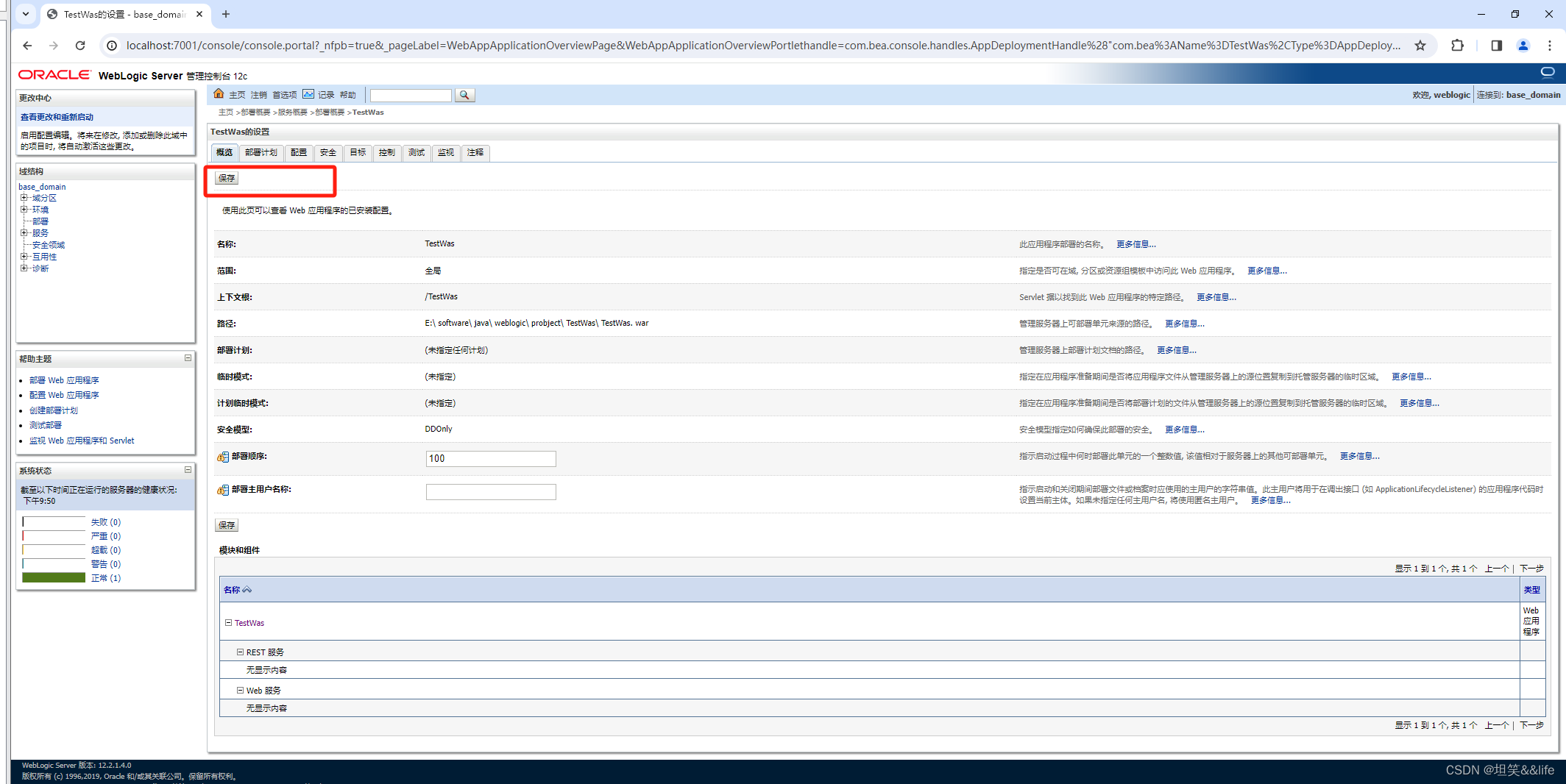Select the 概览 tab
The image size is (1566, 784).
[224, 152]
